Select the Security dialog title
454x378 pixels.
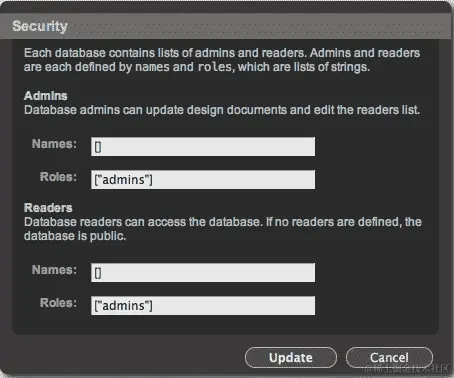(x=40, y=26)
